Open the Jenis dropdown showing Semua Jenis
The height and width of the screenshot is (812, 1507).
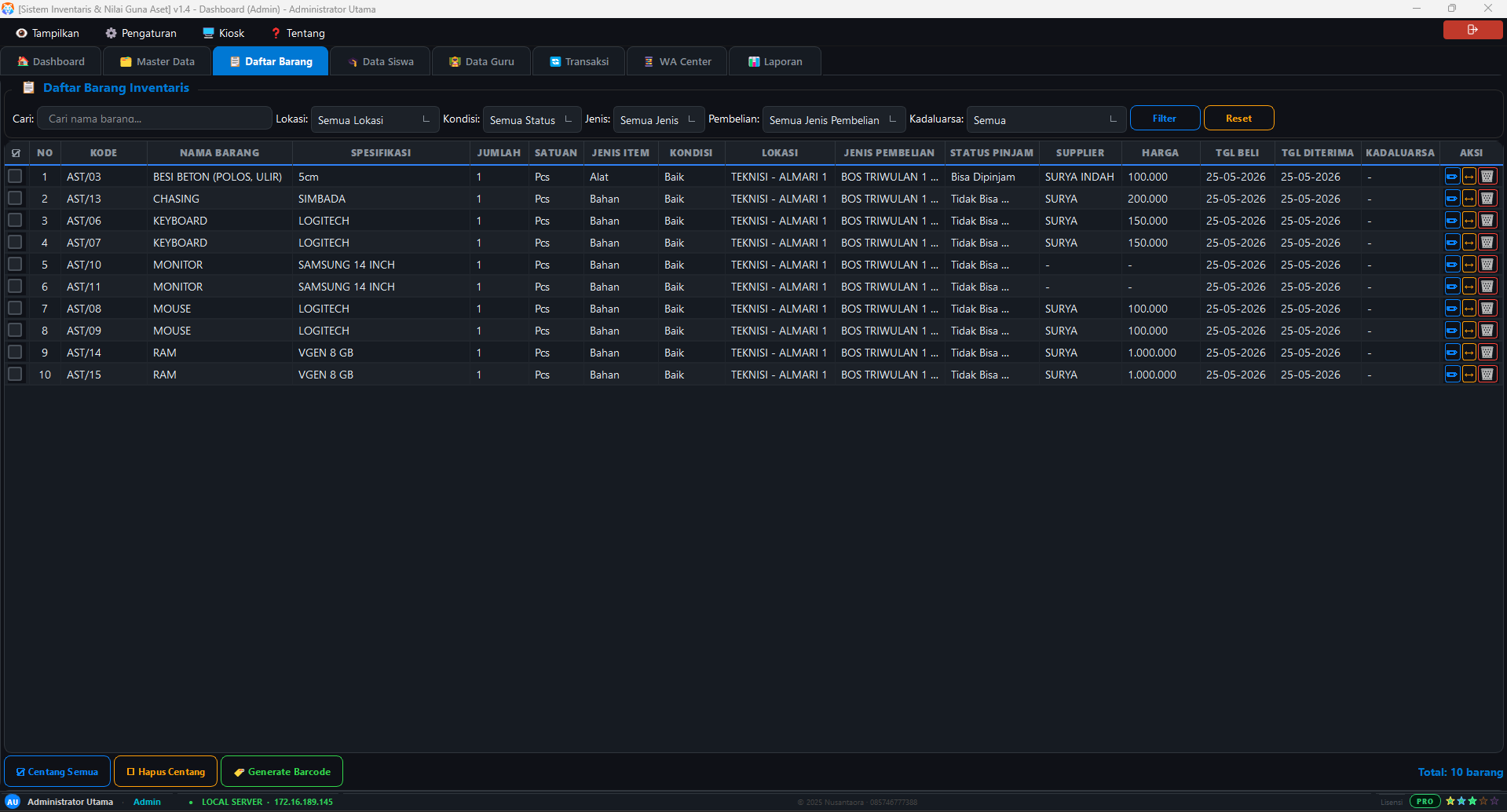coord(658,119)
